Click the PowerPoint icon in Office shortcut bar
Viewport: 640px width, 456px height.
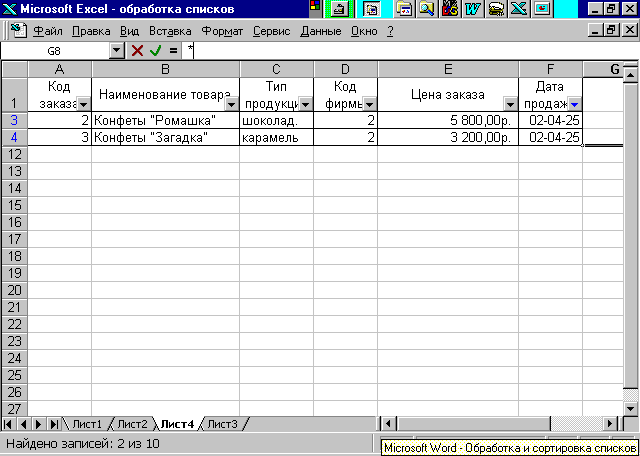coord(542,9)
